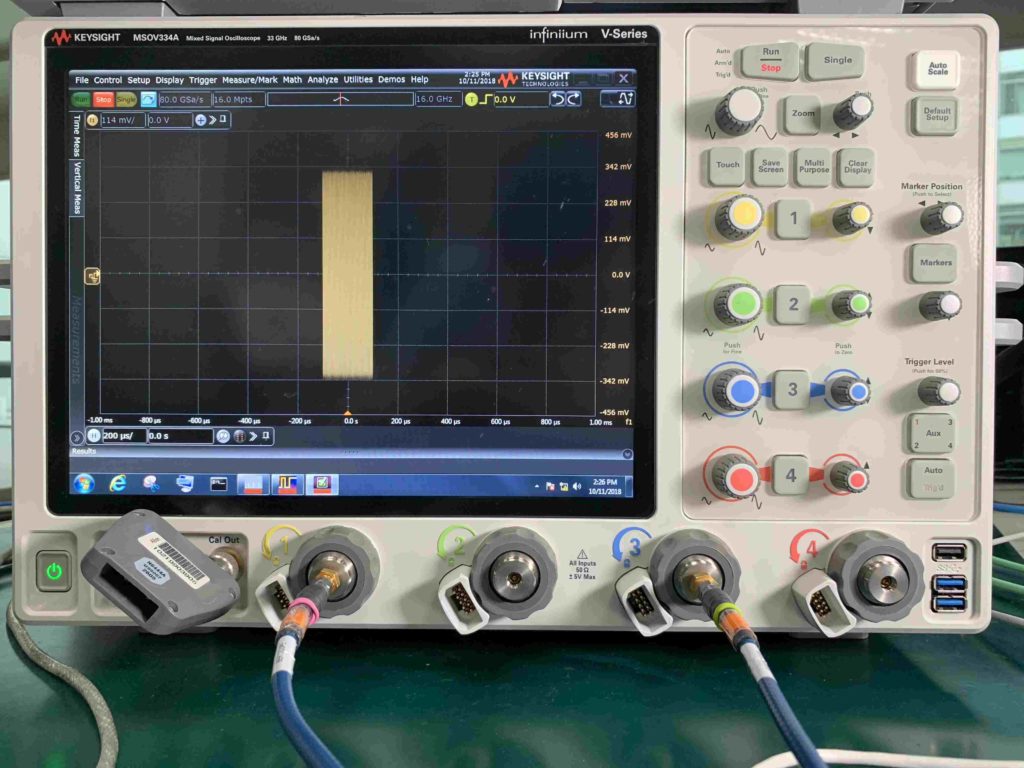
Task: Expand channel 1 settings arrow
Action: coord(212,120)
